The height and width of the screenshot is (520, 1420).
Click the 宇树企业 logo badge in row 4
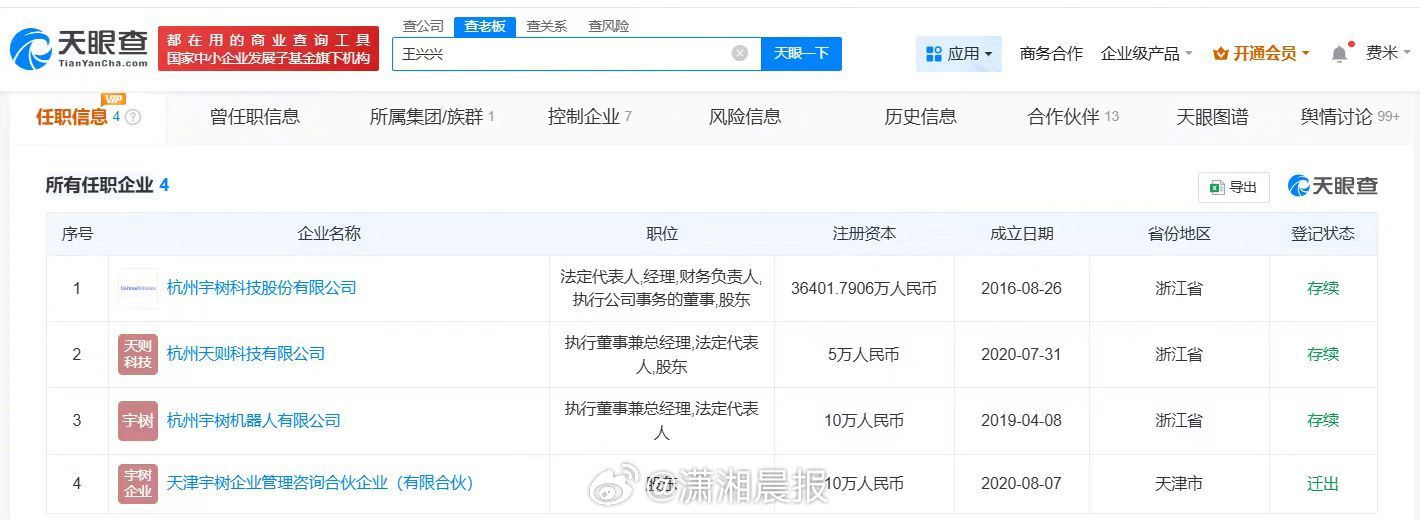point(138,484)
